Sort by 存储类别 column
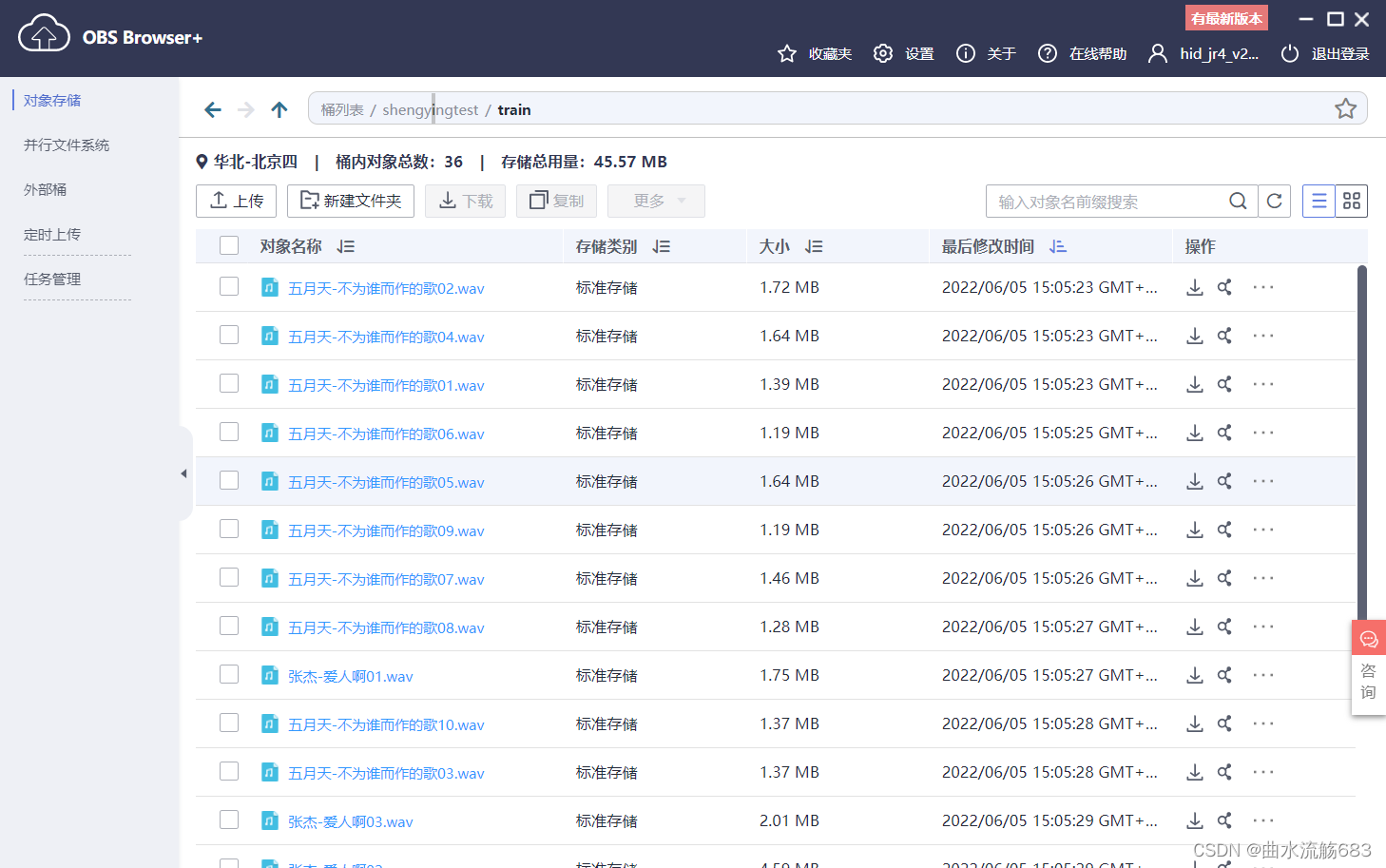 coord(662,246)
